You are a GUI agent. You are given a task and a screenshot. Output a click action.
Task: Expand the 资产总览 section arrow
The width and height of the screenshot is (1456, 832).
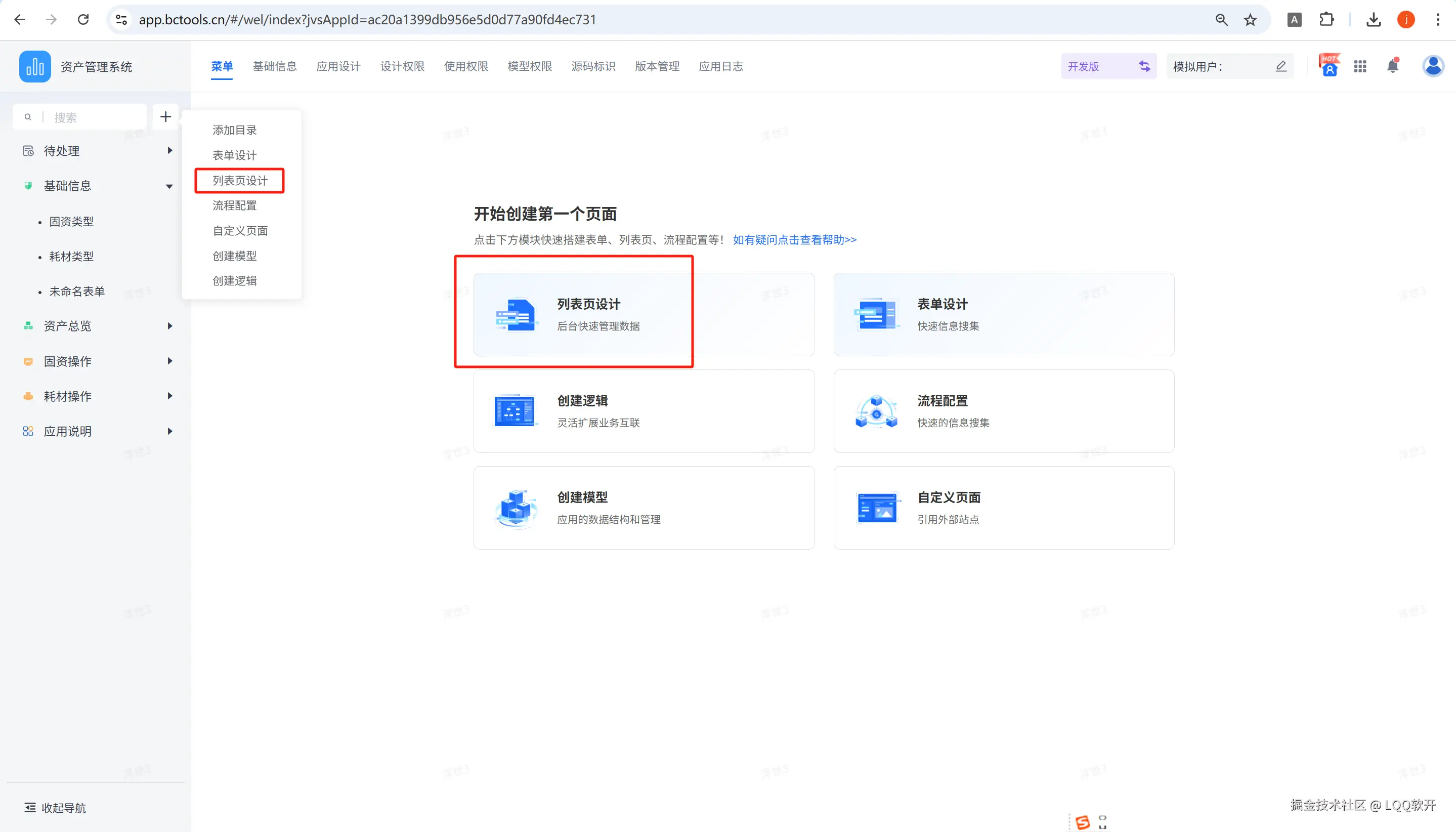click(x=169, y=326)
